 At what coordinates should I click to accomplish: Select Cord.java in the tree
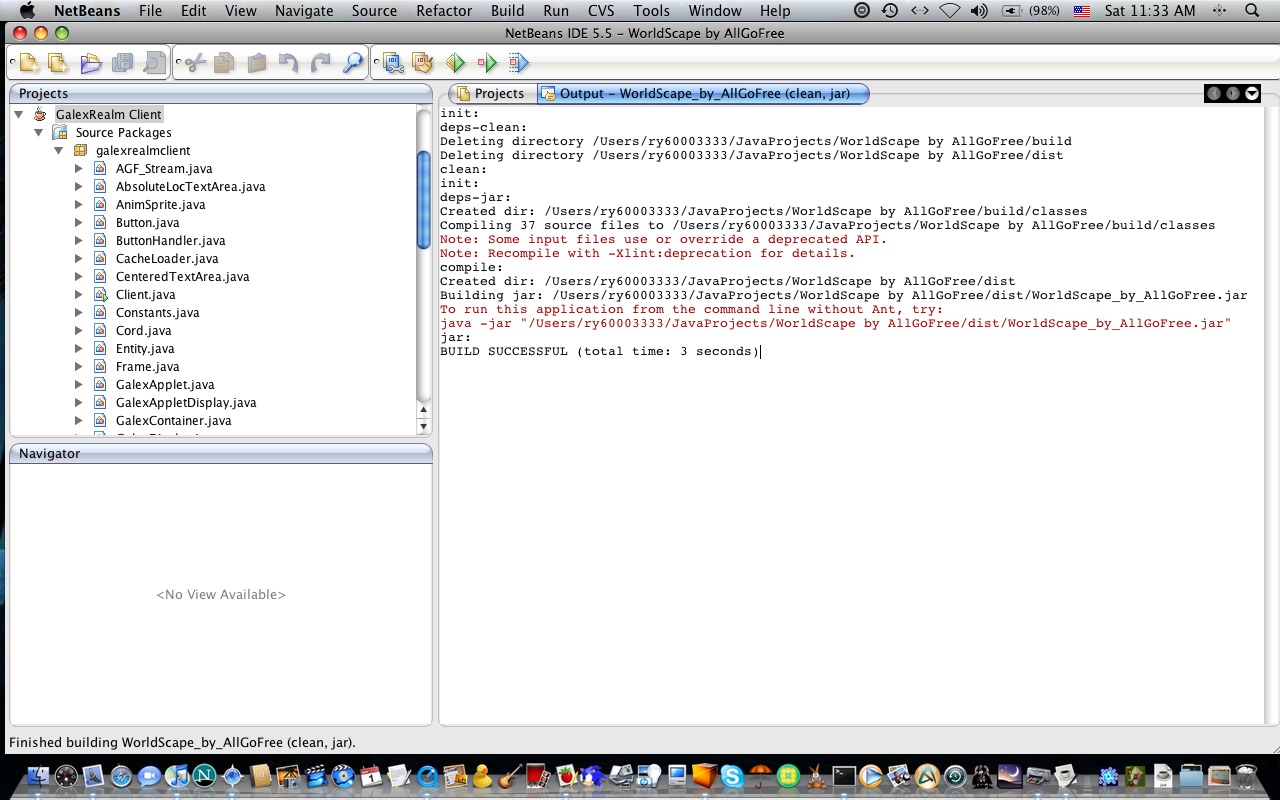143,331
